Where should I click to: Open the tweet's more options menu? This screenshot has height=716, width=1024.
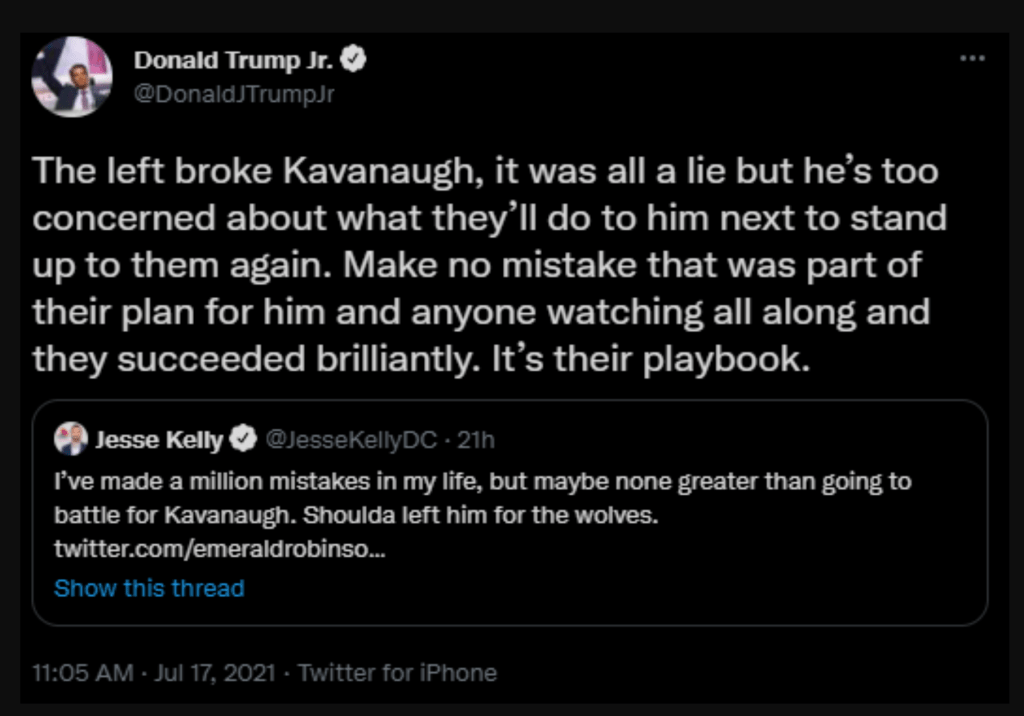[x=972, y=59]
